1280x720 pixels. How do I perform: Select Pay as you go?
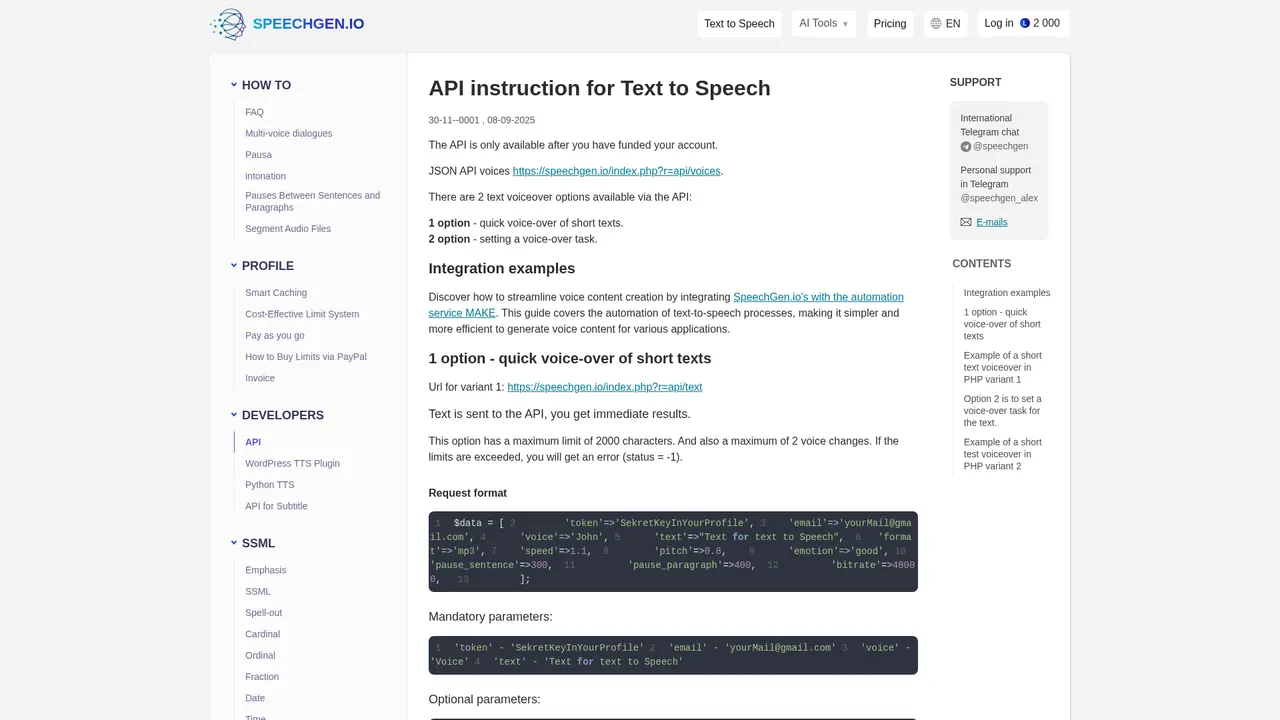[x=275, y=336]
